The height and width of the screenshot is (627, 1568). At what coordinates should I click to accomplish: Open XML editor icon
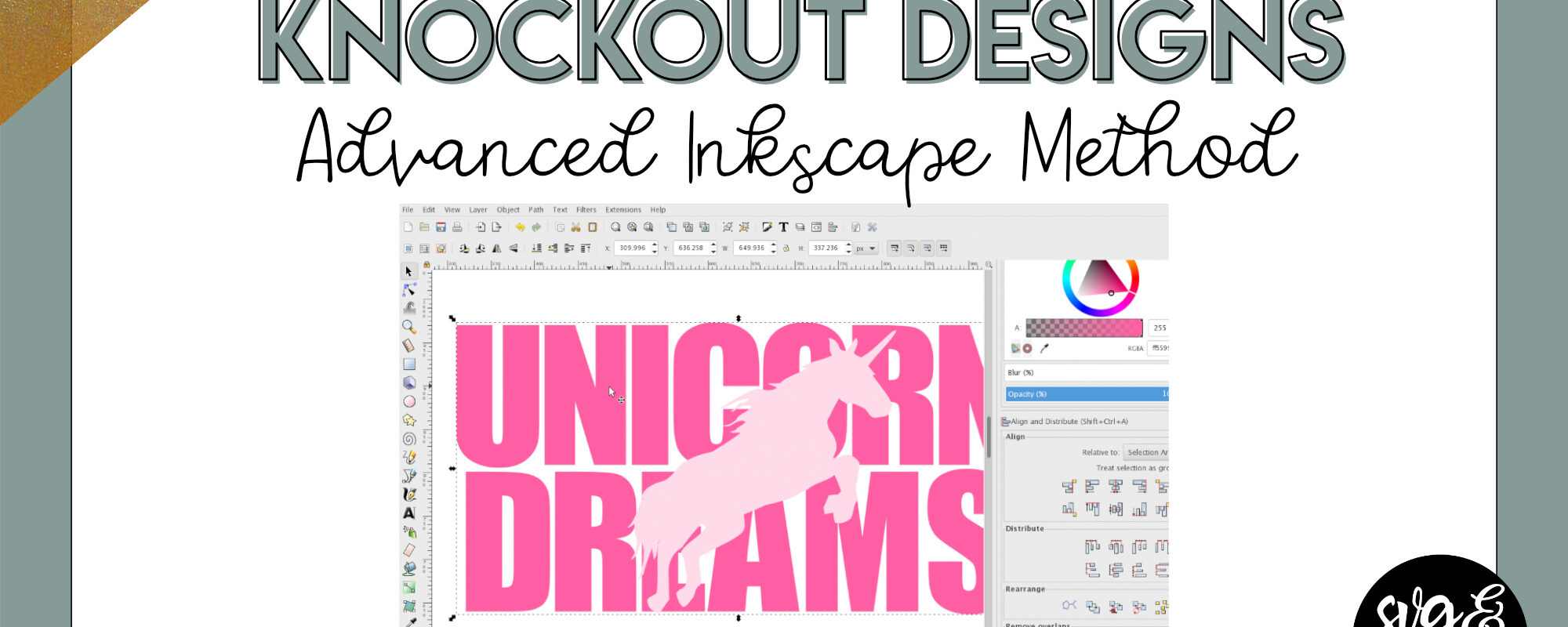pos(816,227)
